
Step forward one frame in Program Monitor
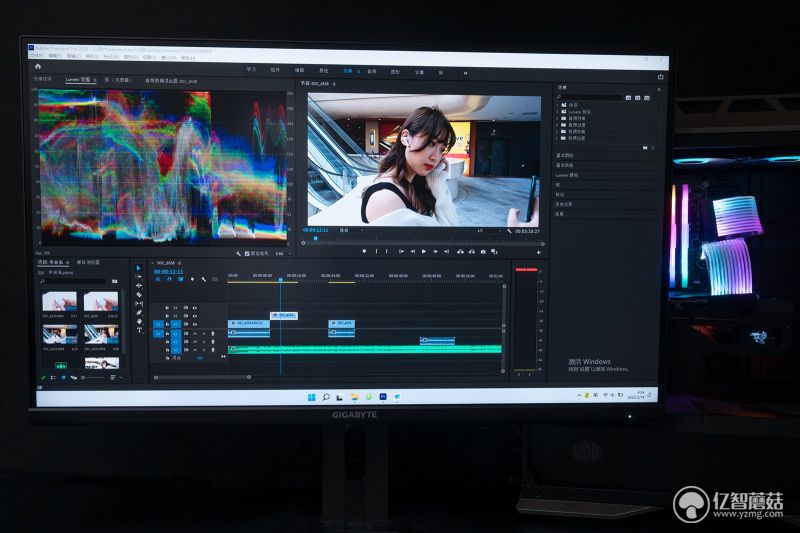click(435, 251)
